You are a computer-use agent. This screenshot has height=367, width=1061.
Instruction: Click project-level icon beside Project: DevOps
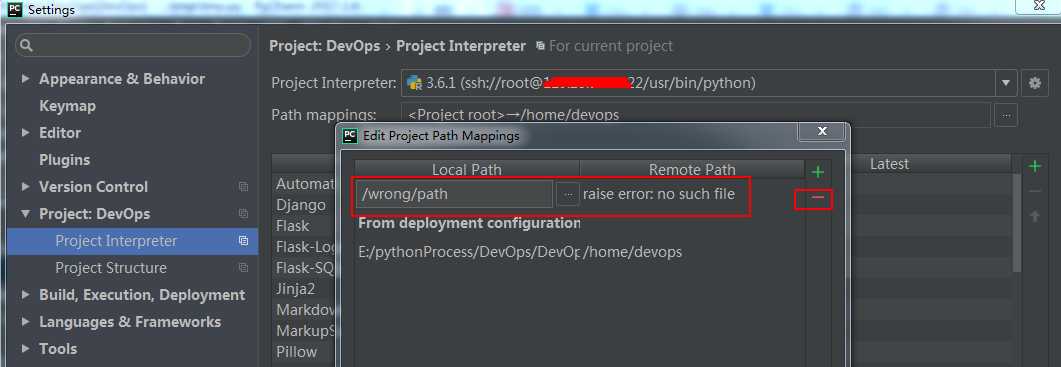tap(244, 214)
